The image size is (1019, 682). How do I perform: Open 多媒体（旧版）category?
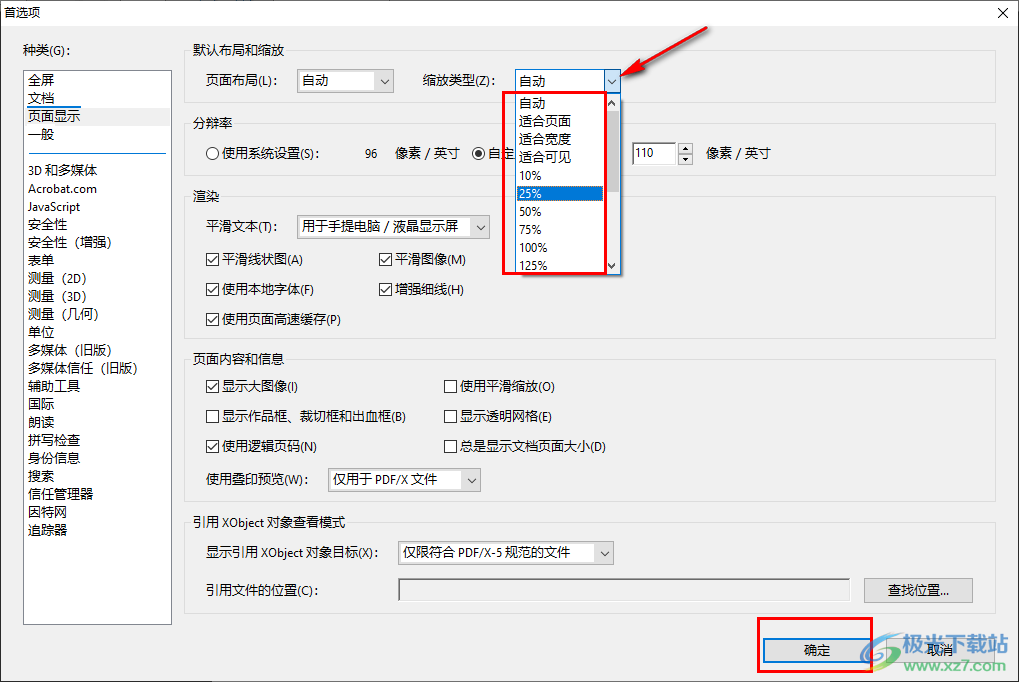click(x=70, y=350)
